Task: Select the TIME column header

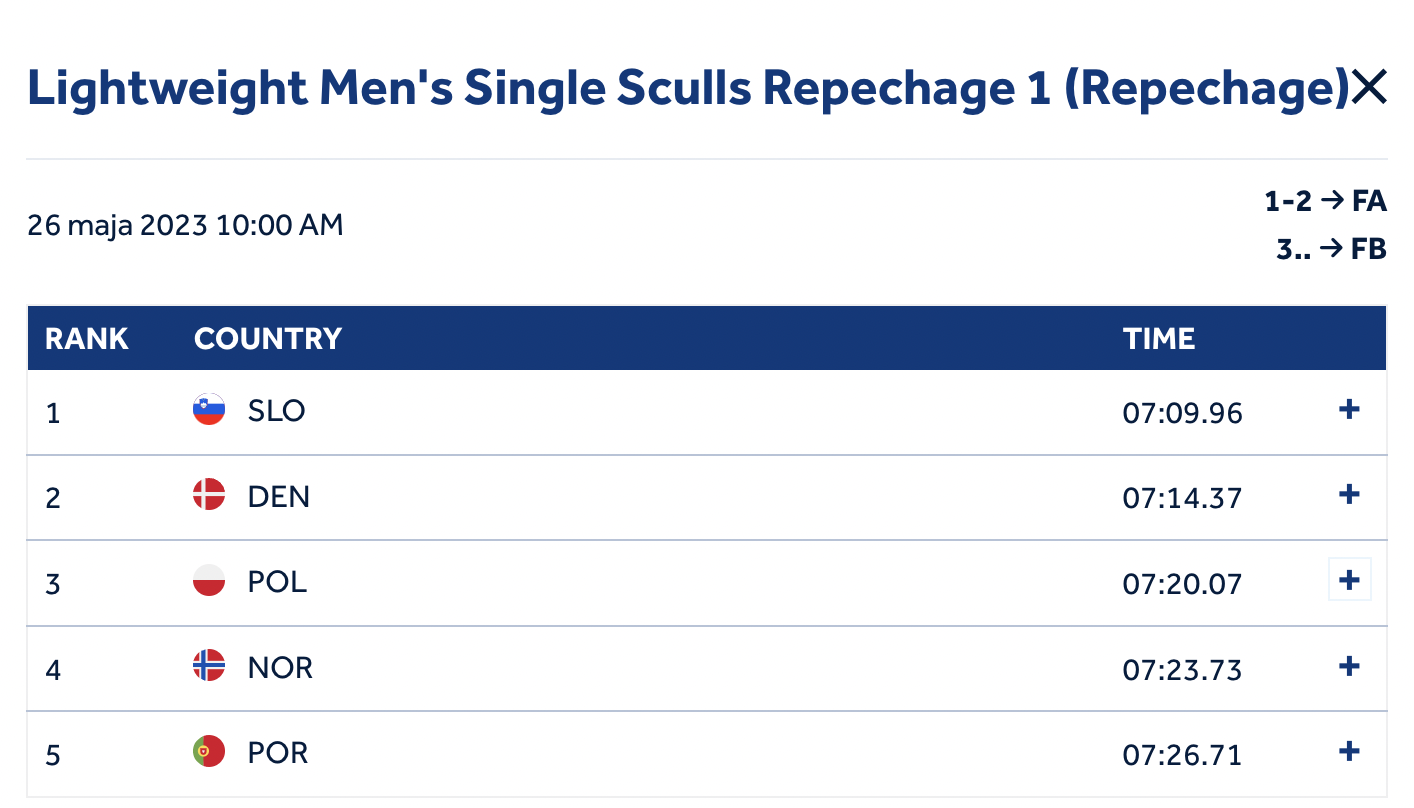Action: [1159, 339]
